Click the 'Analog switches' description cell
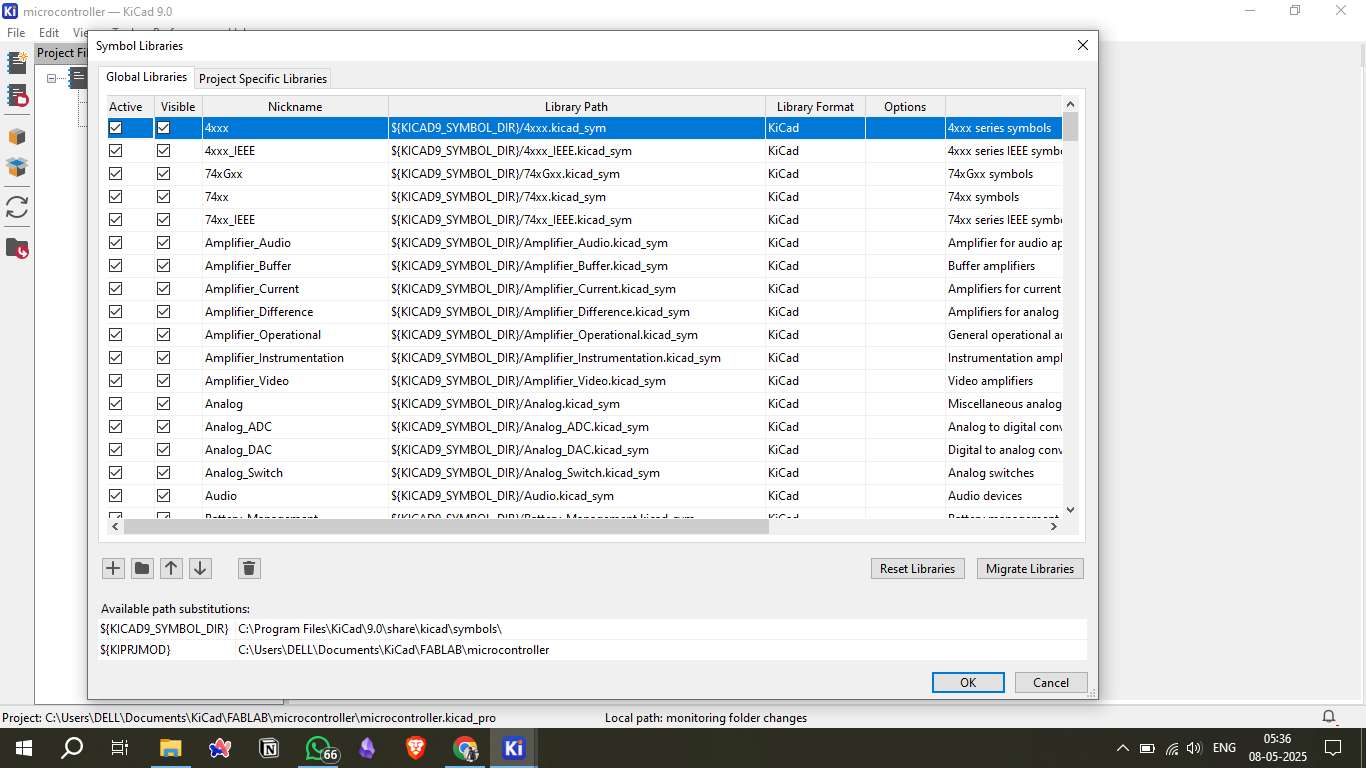 pos(1003,473)
